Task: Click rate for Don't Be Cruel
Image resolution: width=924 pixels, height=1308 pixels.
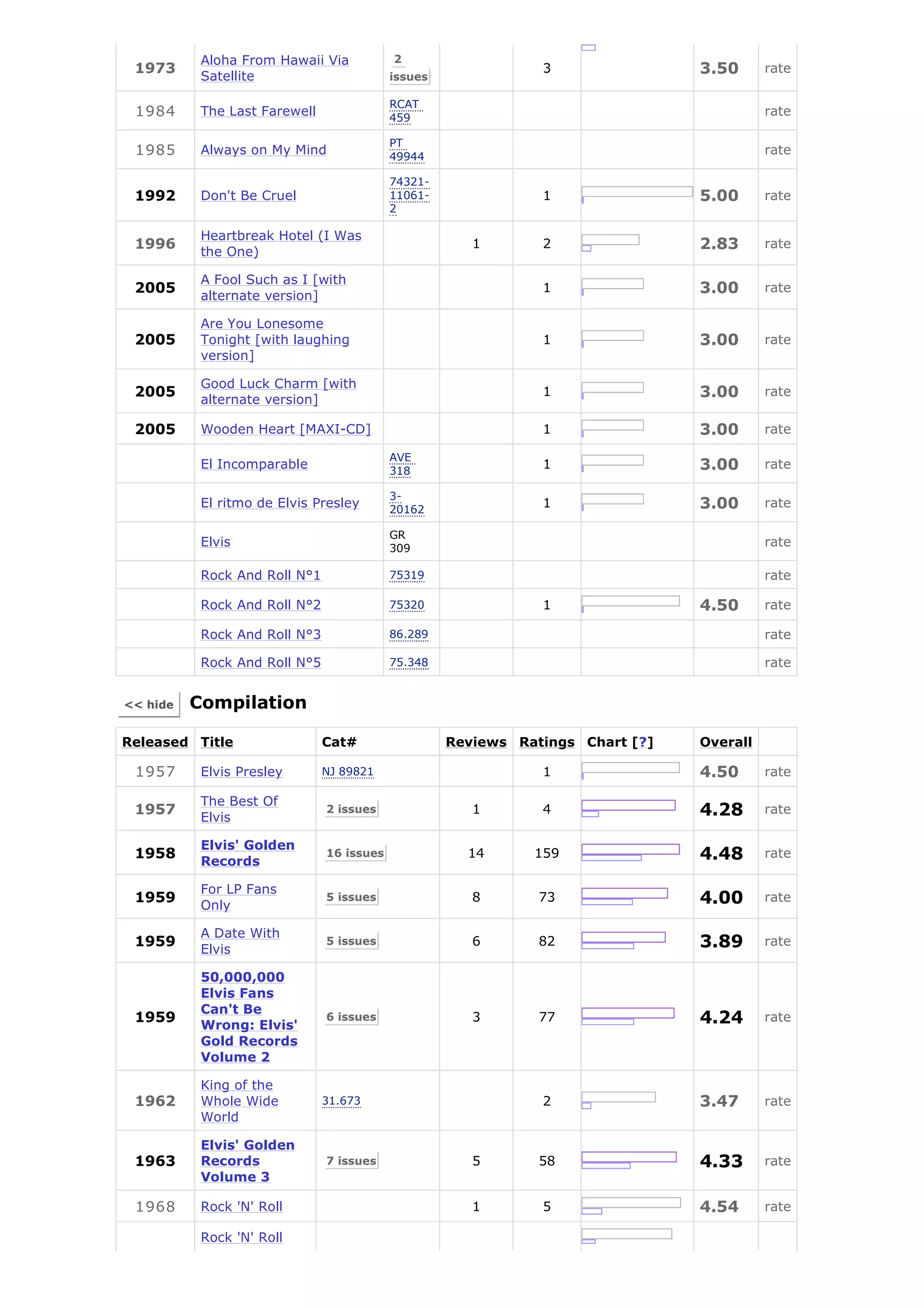Action: pyautogui.click(x=777, y=195)
